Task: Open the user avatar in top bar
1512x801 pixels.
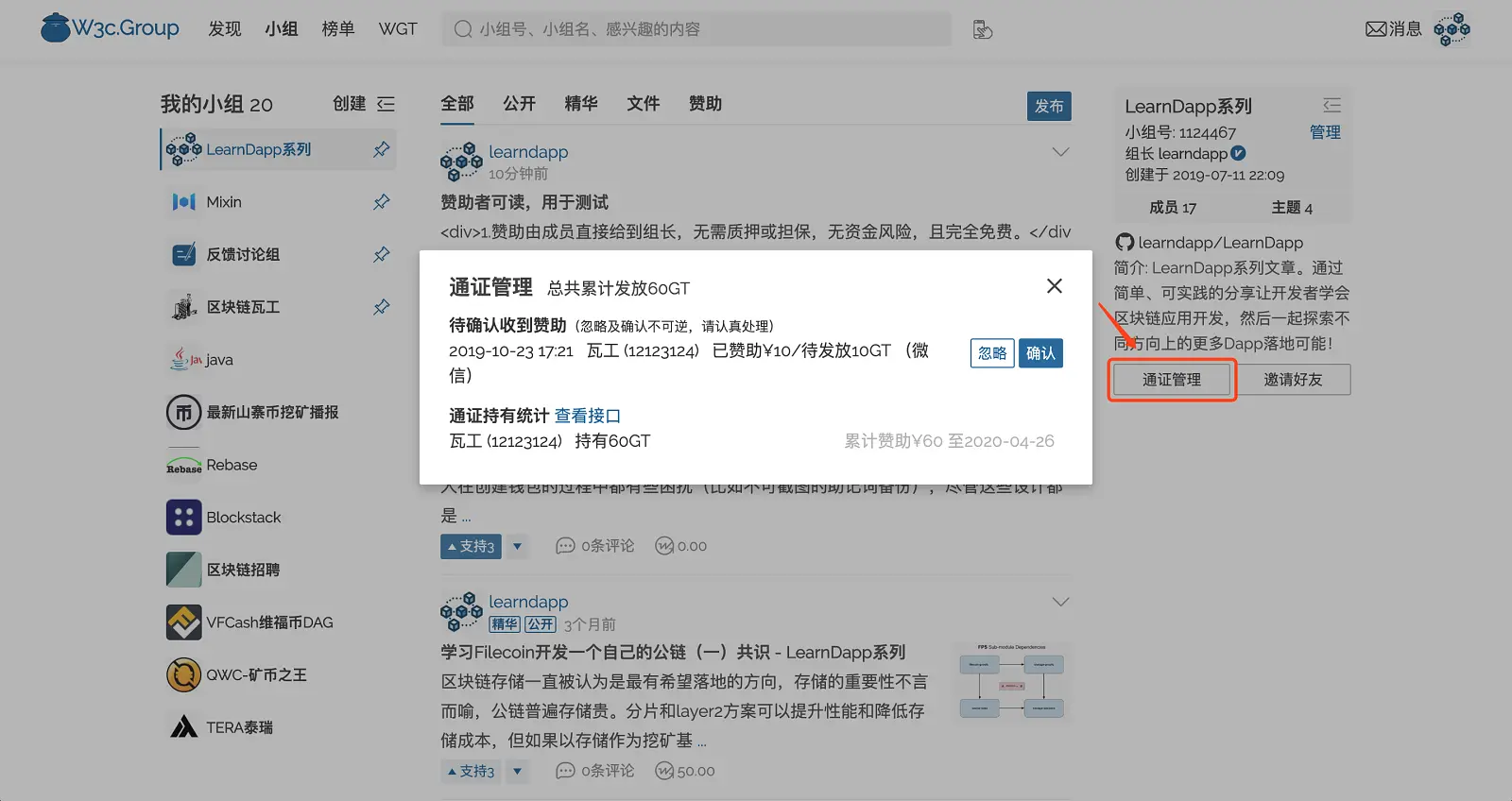Action: pyautogui.click(x=1452, y=29)
